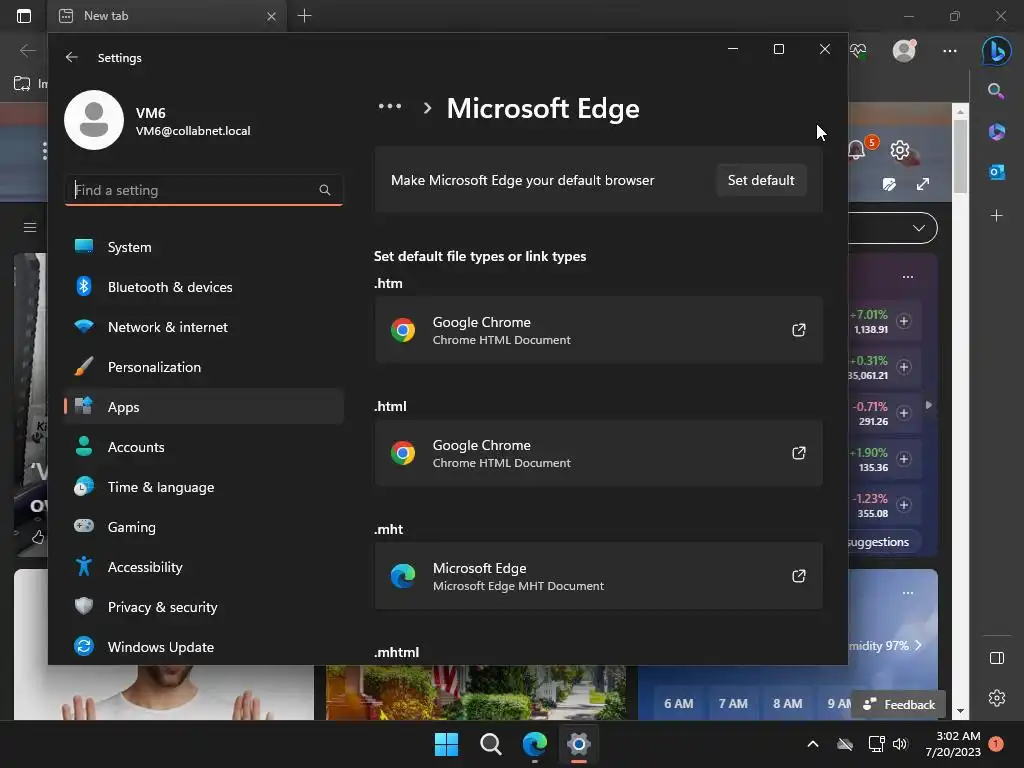Viewport: 1024px width, 768px height.
Task: Add the 355.08 stock to watchlist
Action: pos(904,505)
